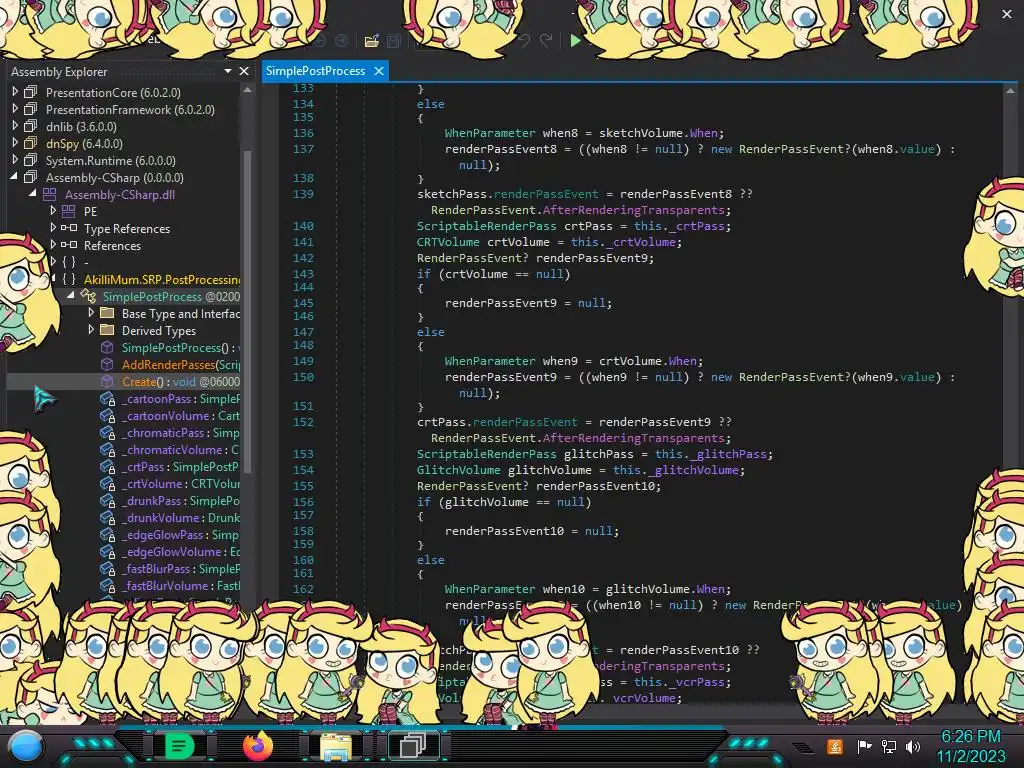Image resolution: width=1024 pixels, height=768 pixels.
Task: Click the volume speaker tray icon
Action: pyautogui.click(x=913, y=746)
